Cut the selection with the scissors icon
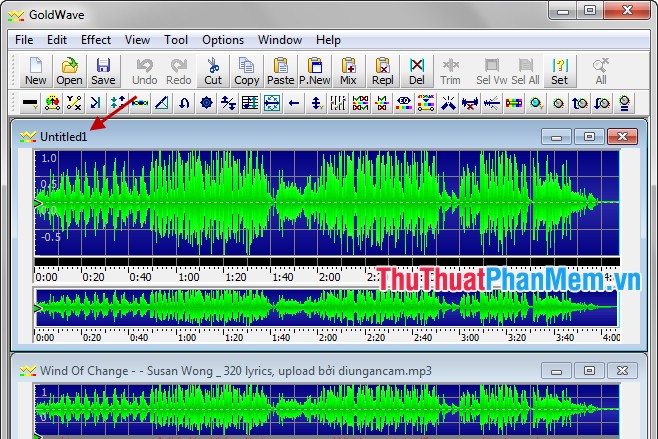Image resolution: width=658 pixels, height=439 pixels. pyautogui.click(x=213, y=71)
